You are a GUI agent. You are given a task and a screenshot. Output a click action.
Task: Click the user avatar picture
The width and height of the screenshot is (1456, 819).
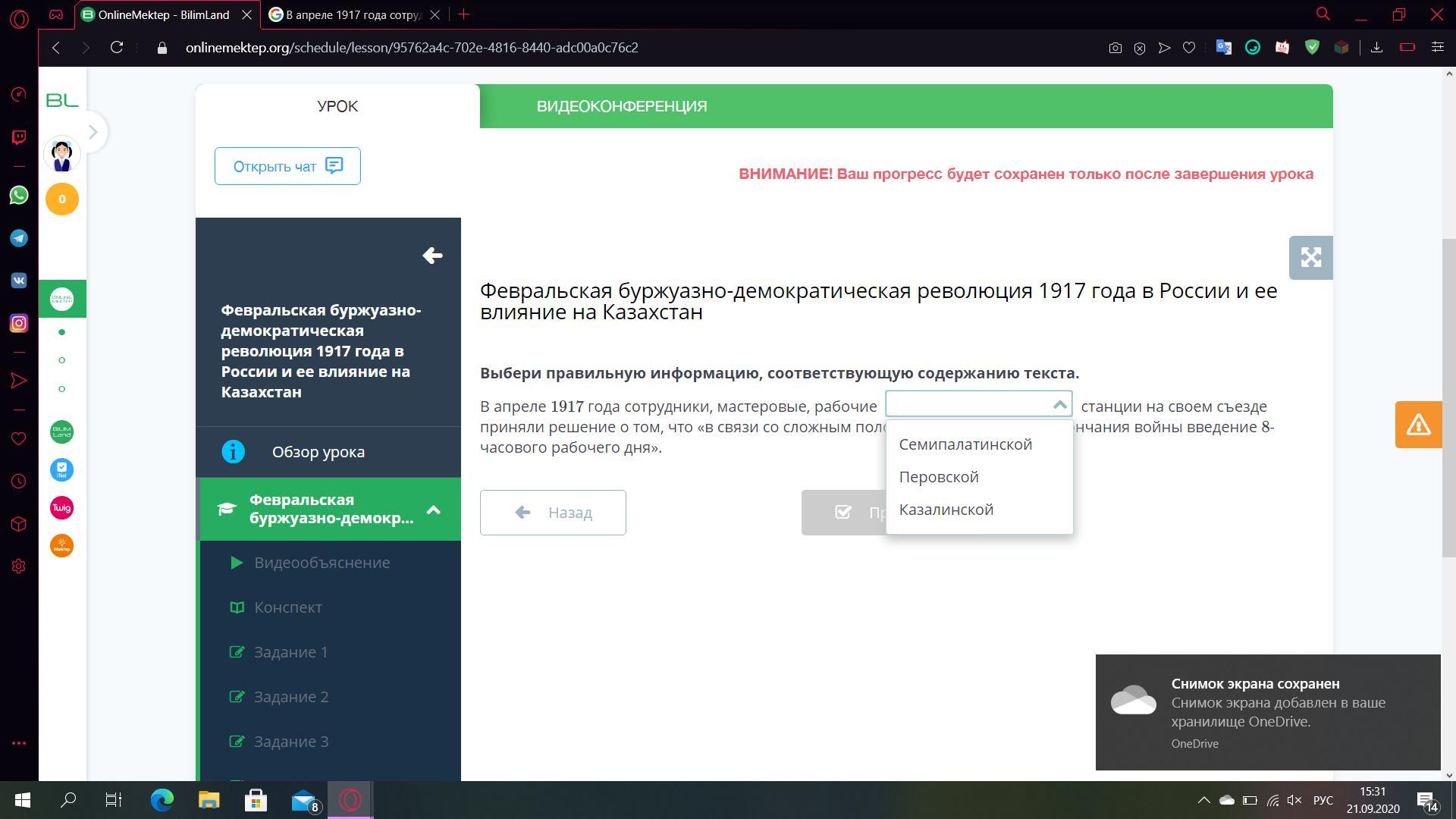62,155
